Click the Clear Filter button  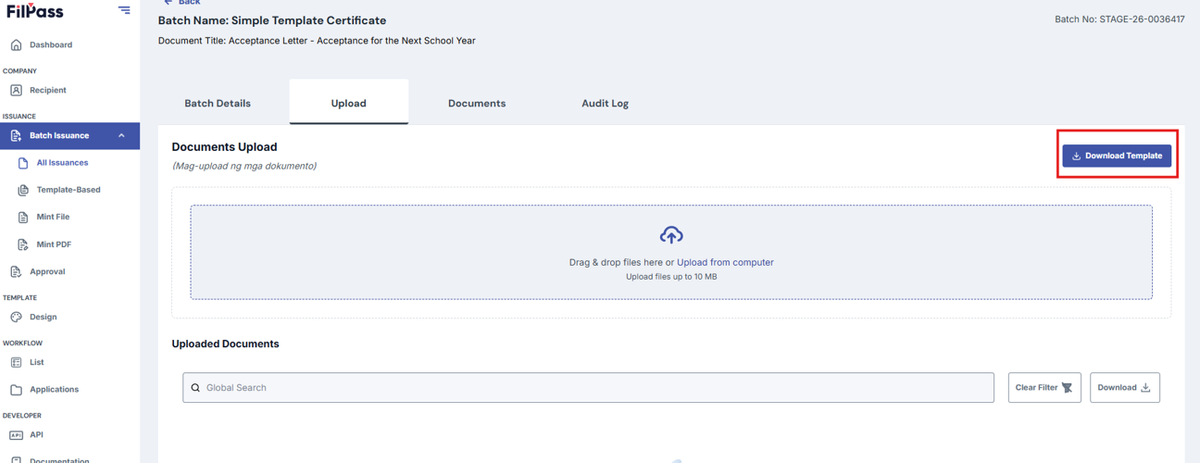click(1044, 387)
